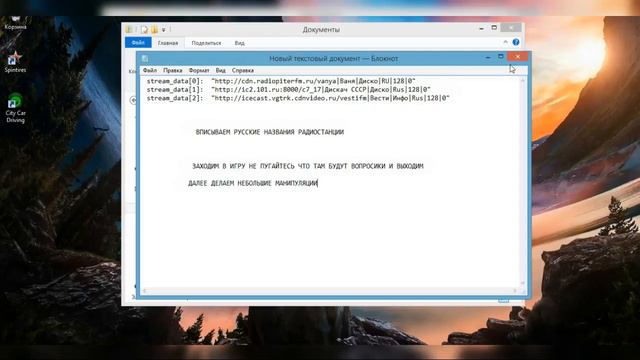This screenshot has height=360, width=640.
Task: Click the Properties quick-access icon in Документы window
Action: click(144, 29)
